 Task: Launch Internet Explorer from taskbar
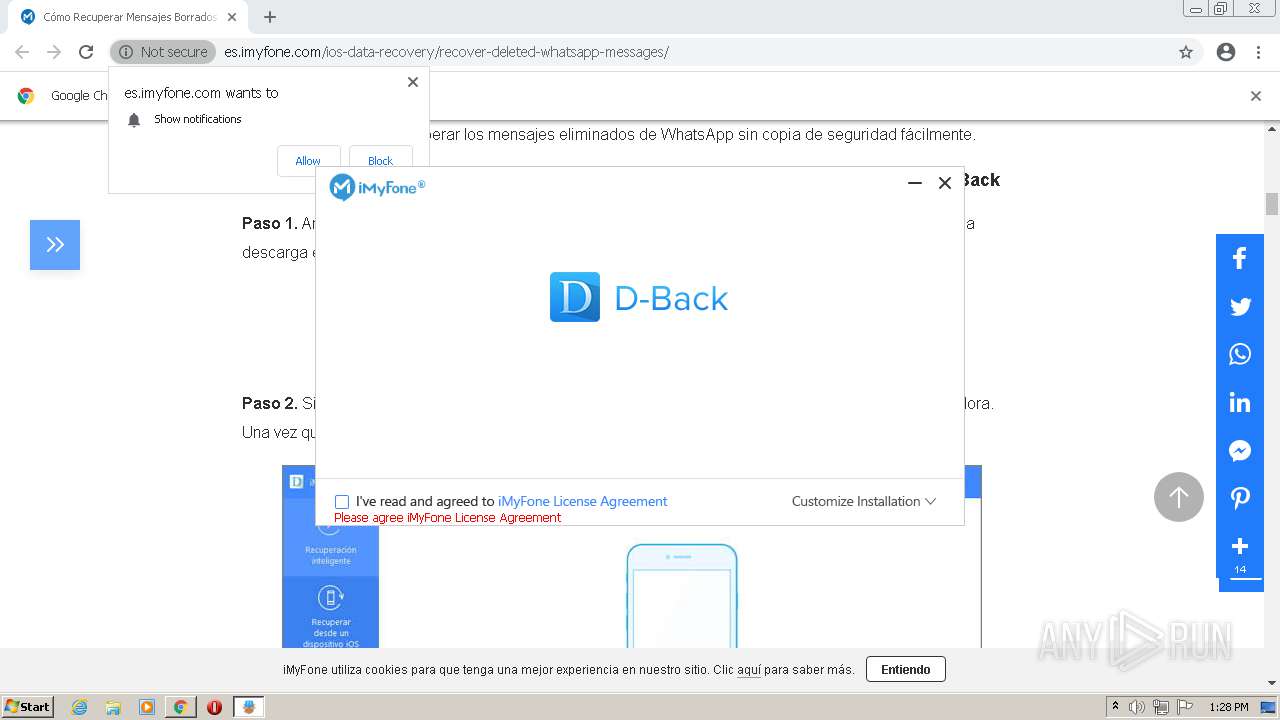click(x=80, y=707)
